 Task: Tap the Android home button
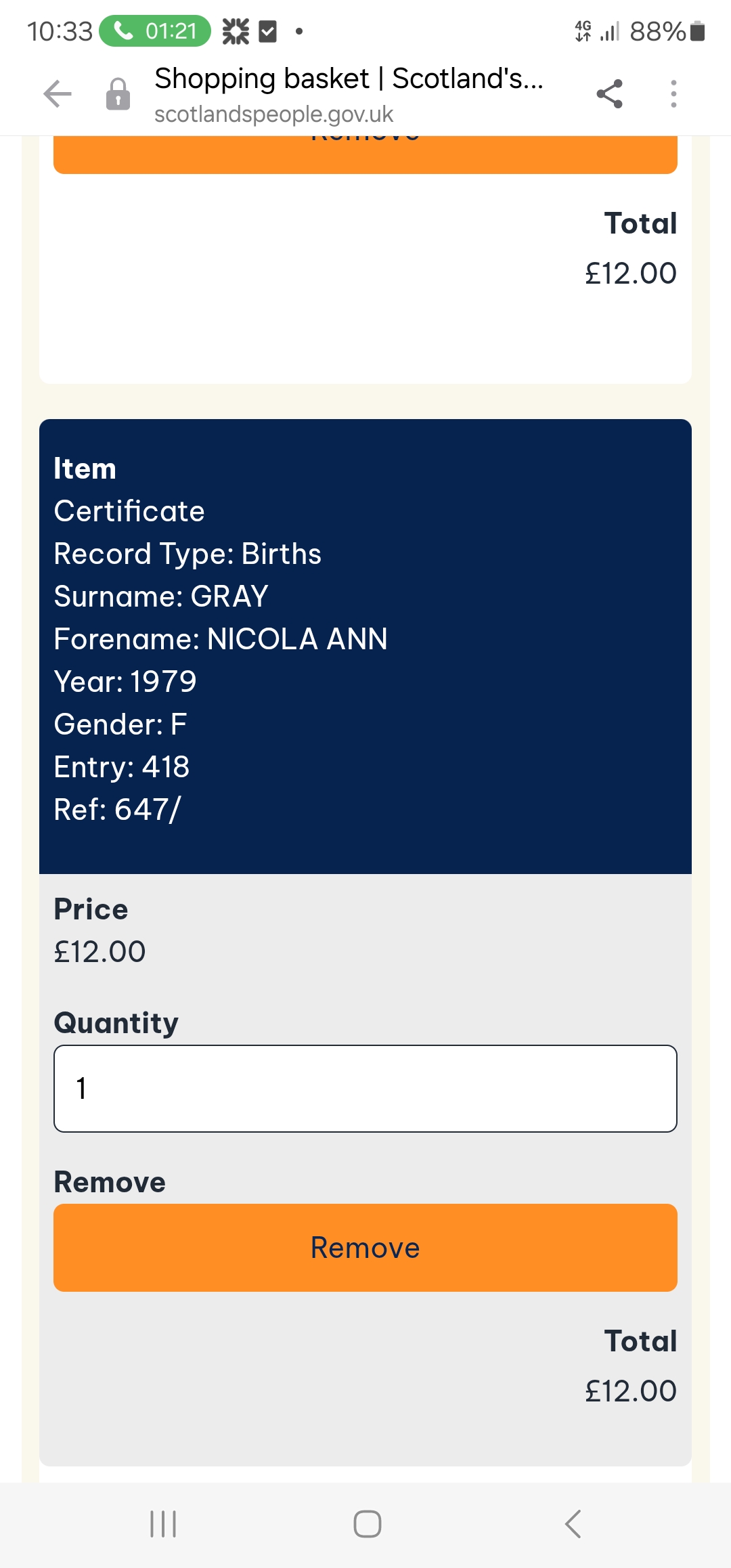[367, 1524]
